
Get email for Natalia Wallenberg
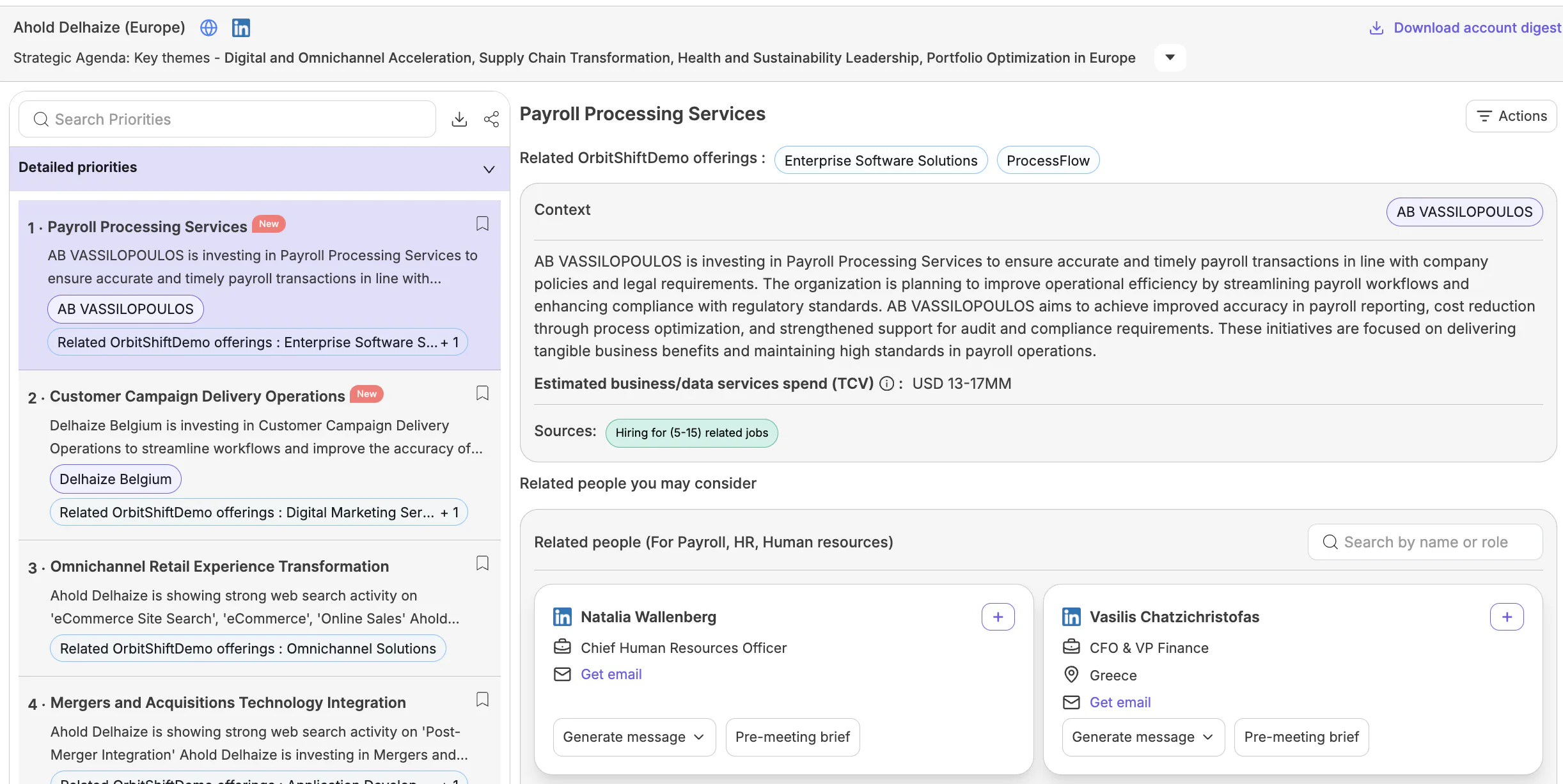(x=611, y=674)
